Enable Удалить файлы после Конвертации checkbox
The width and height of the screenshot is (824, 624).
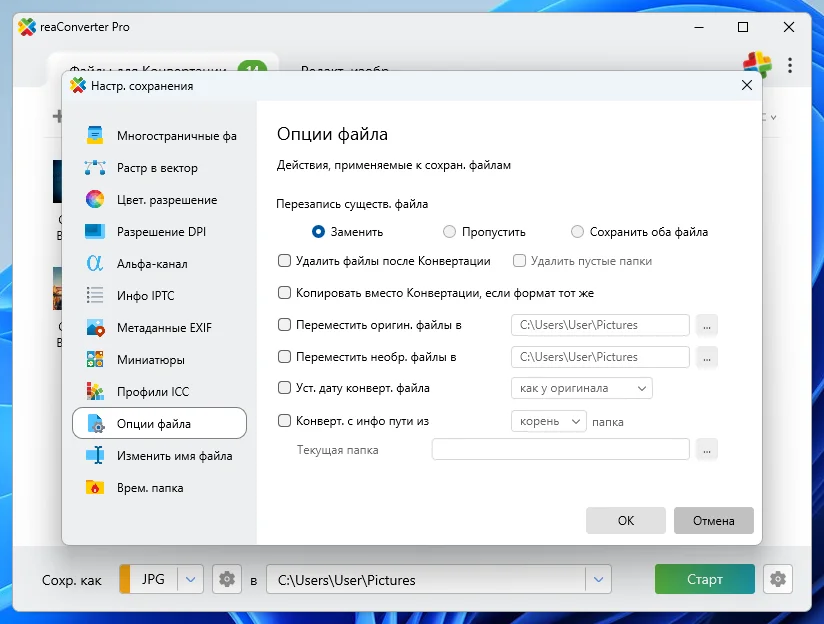coord(285,261)
